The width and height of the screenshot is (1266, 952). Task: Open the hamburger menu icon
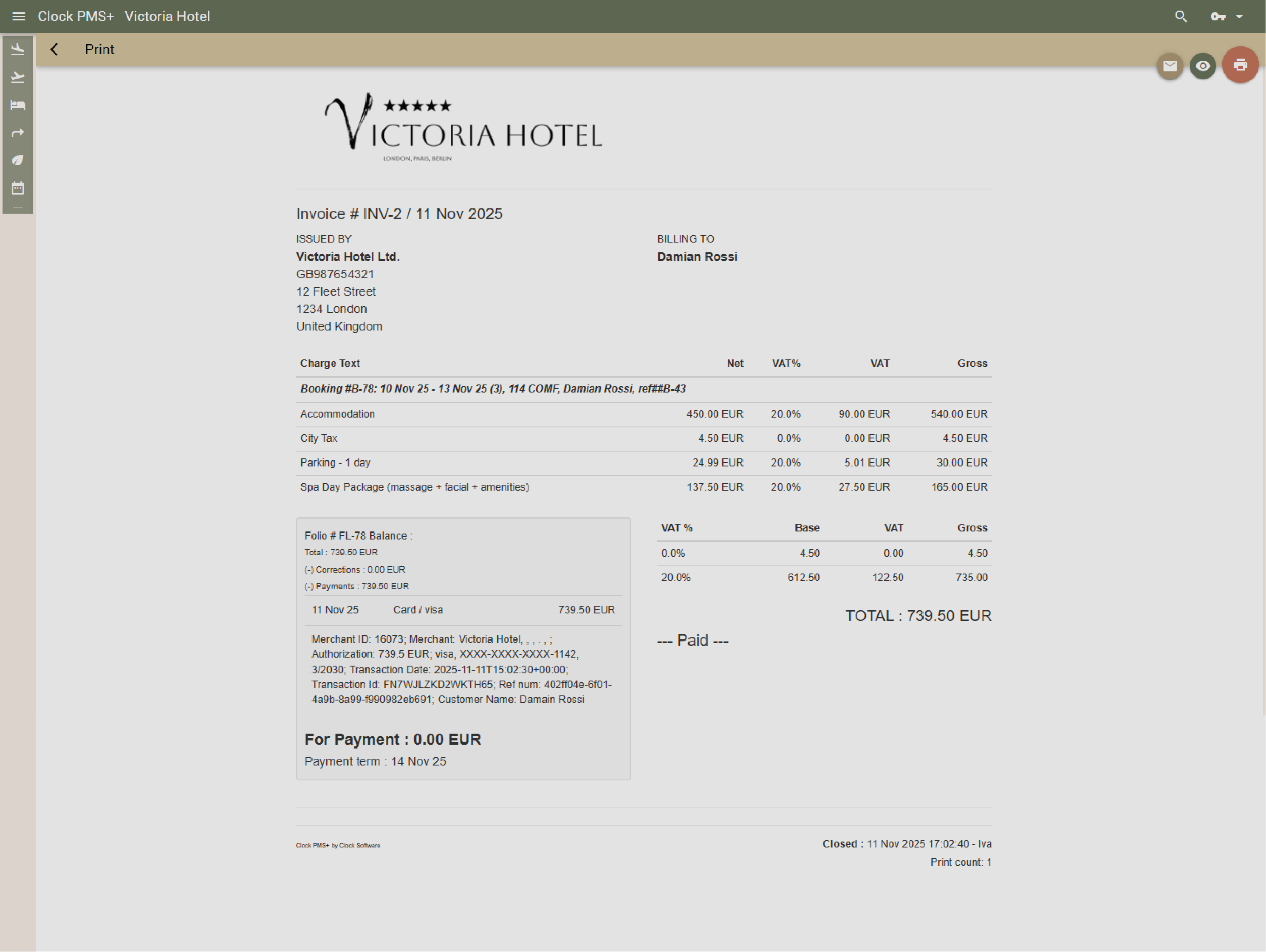tap(19, 16)
